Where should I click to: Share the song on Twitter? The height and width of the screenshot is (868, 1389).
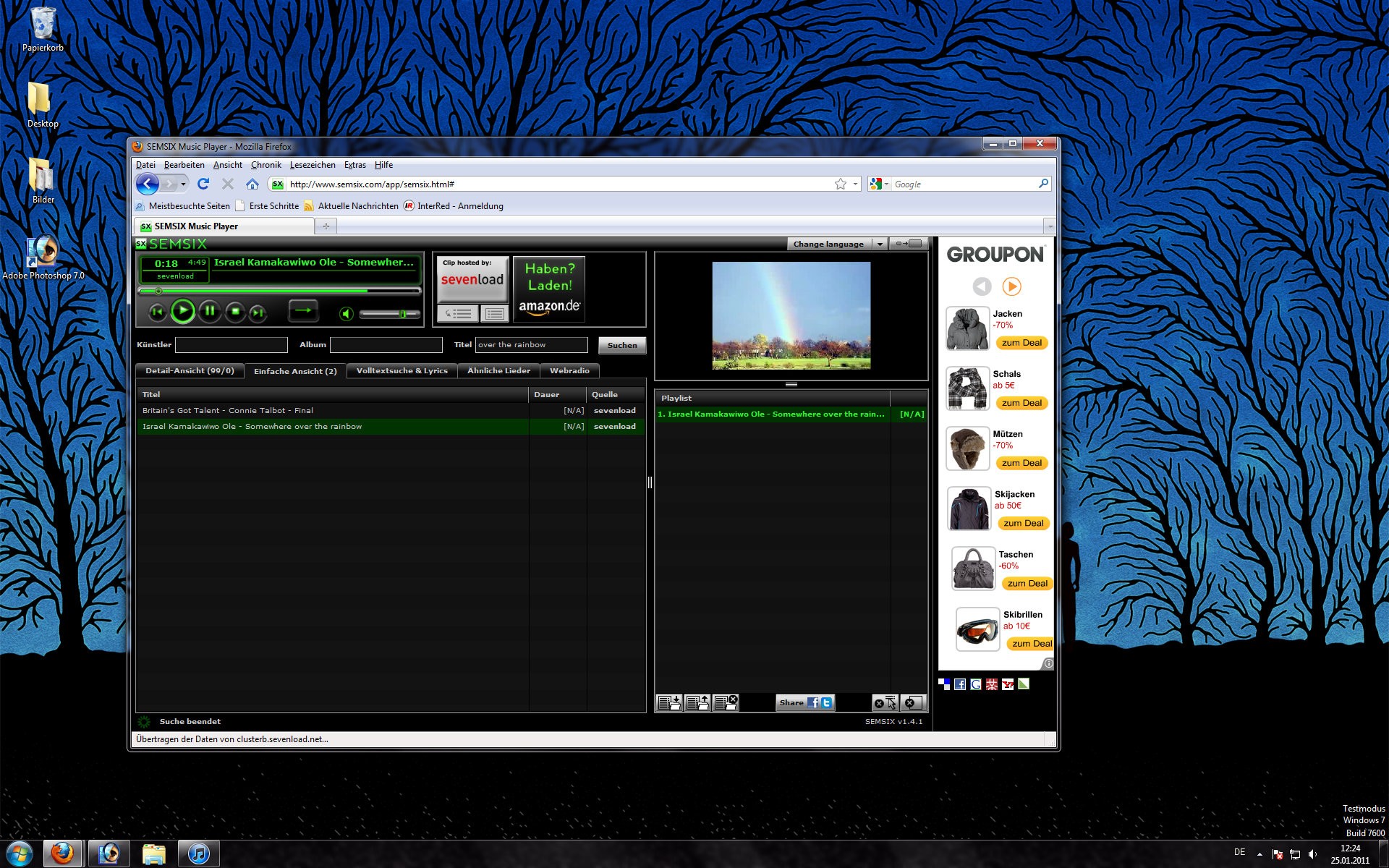coord(826,702)
